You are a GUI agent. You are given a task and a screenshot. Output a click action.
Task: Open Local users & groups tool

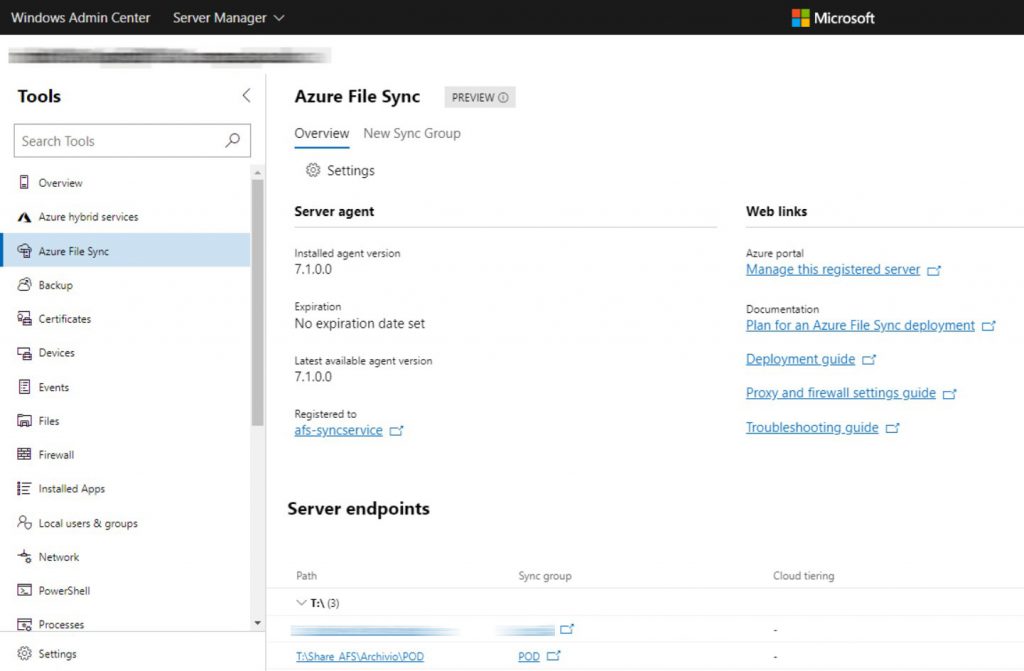pyautogui.click(x=88, y=523)
